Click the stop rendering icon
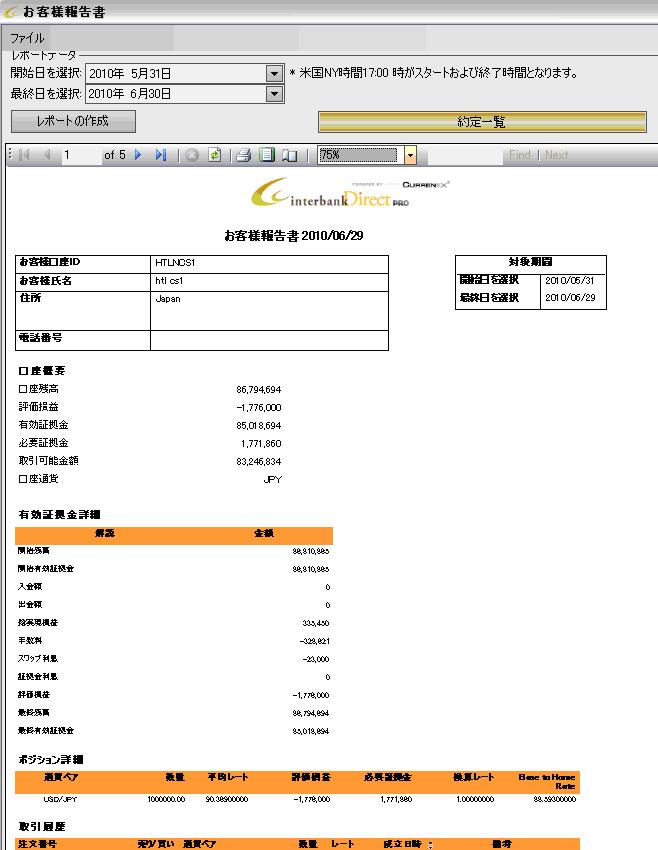658x850 pixels. [x=191, y=155]
